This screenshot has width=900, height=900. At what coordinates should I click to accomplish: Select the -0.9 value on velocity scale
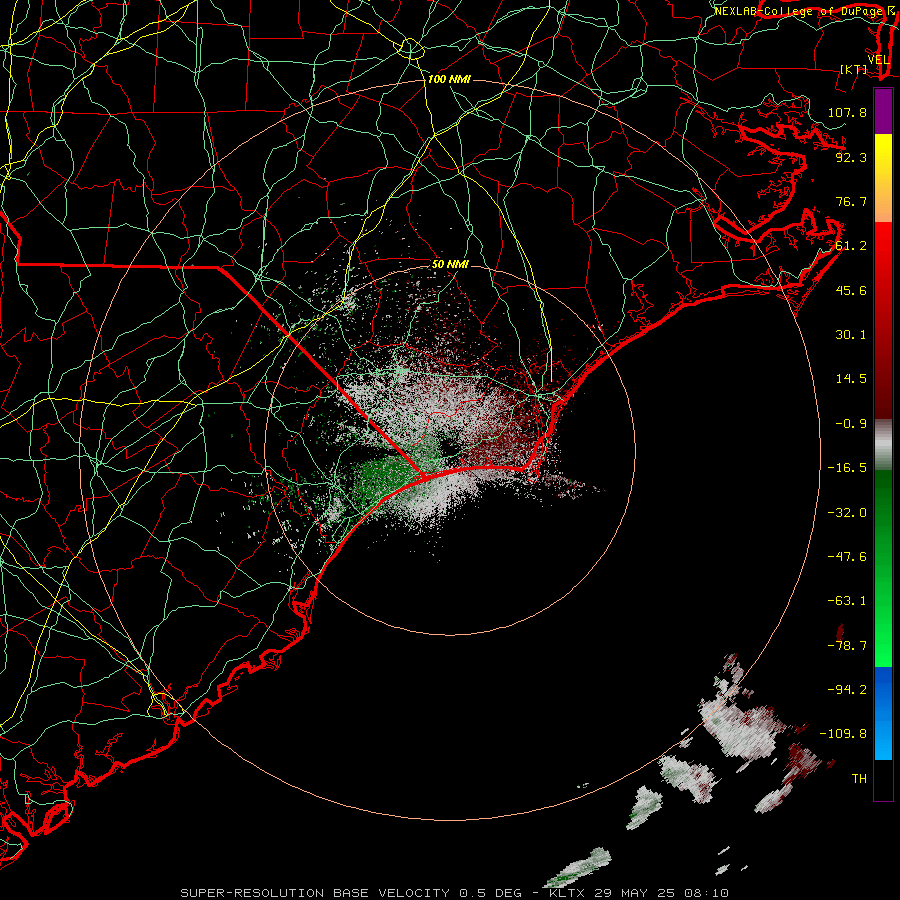click(851, 424)
